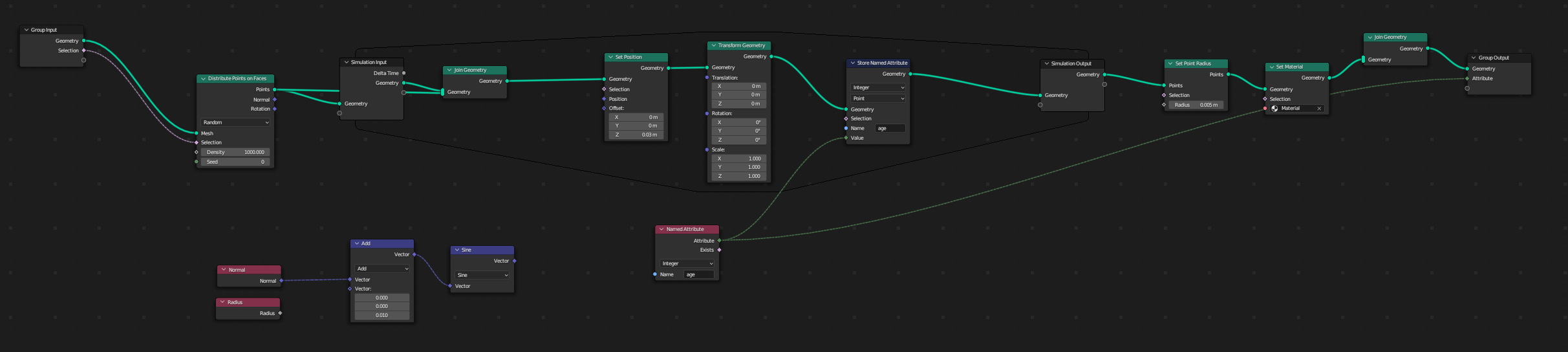Click the Radius 0.005 m field

point(1196,105)
